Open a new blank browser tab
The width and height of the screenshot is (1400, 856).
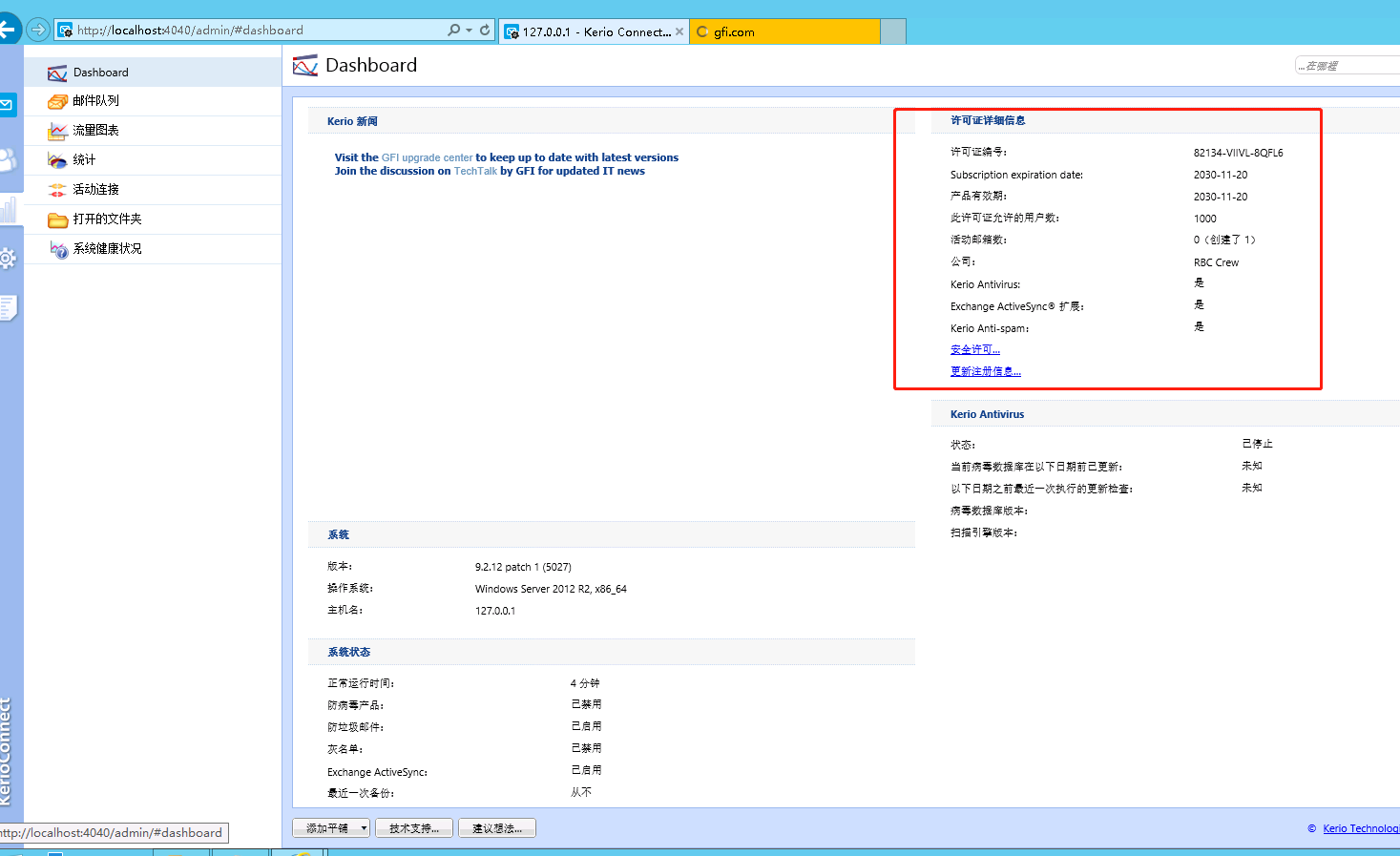click(893, 31)
